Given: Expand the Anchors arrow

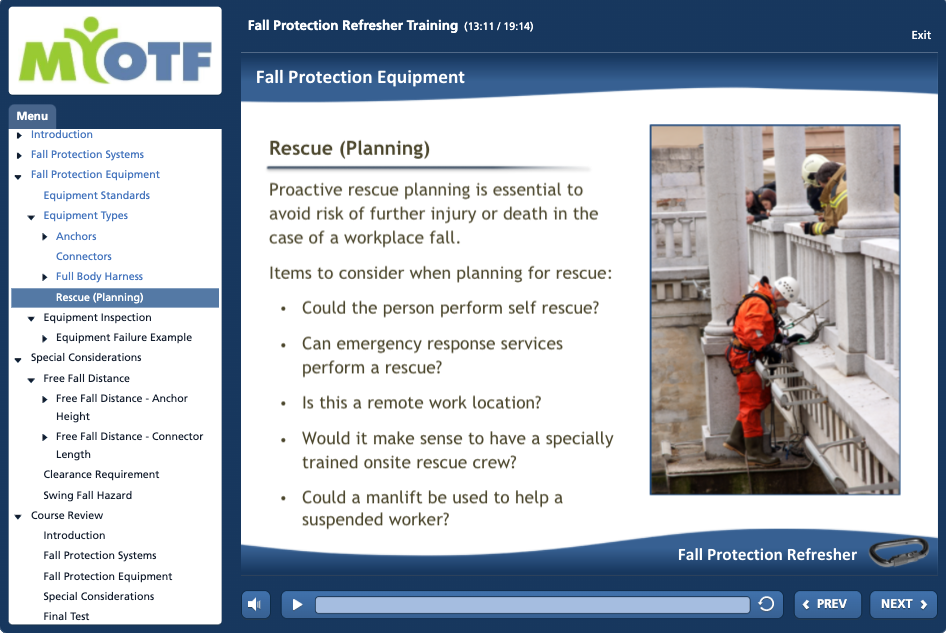Looking at the screenshot, I should (x=45, y=237).
